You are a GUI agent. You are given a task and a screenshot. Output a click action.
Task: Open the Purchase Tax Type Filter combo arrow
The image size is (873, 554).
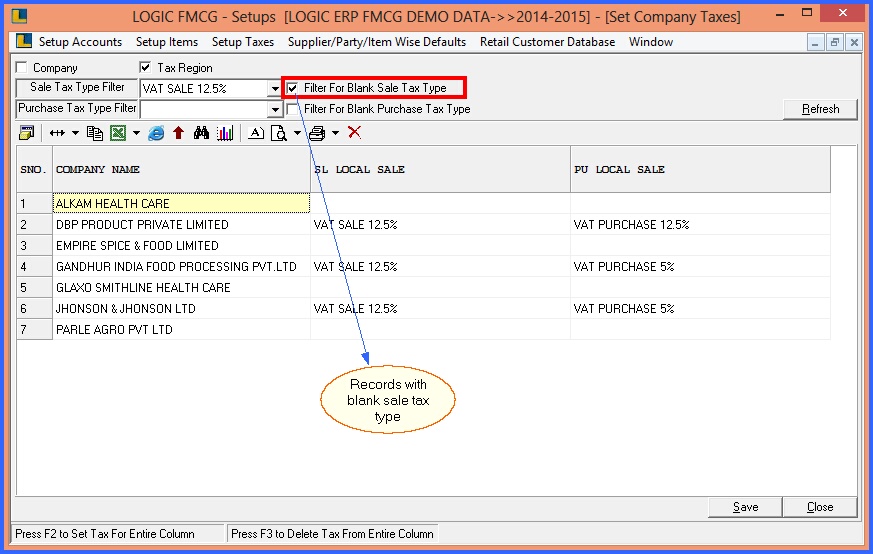pyautogui.click(x=275, y=109)
